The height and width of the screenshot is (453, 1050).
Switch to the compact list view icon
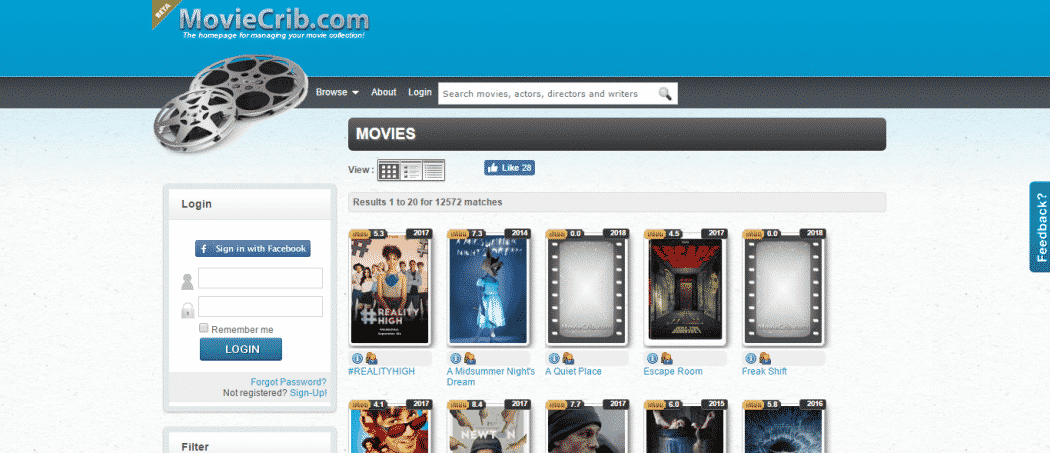[433, 170]
